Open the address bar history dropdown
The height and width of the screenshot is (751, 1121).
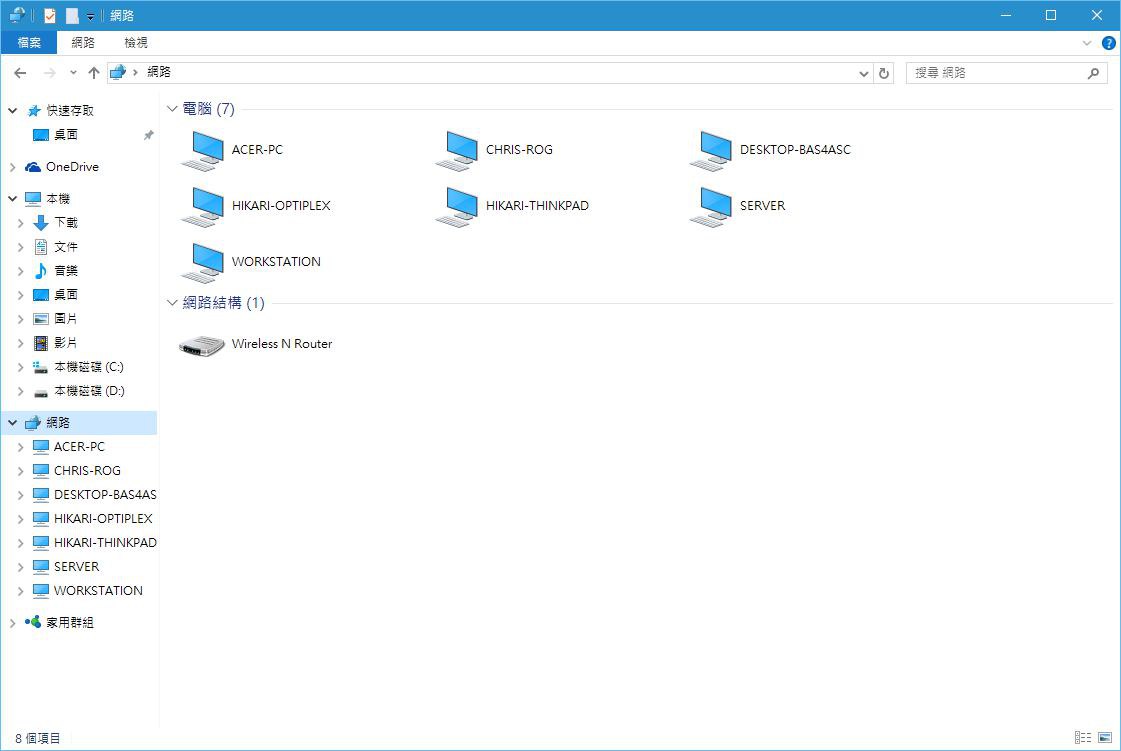click(865, 73)
